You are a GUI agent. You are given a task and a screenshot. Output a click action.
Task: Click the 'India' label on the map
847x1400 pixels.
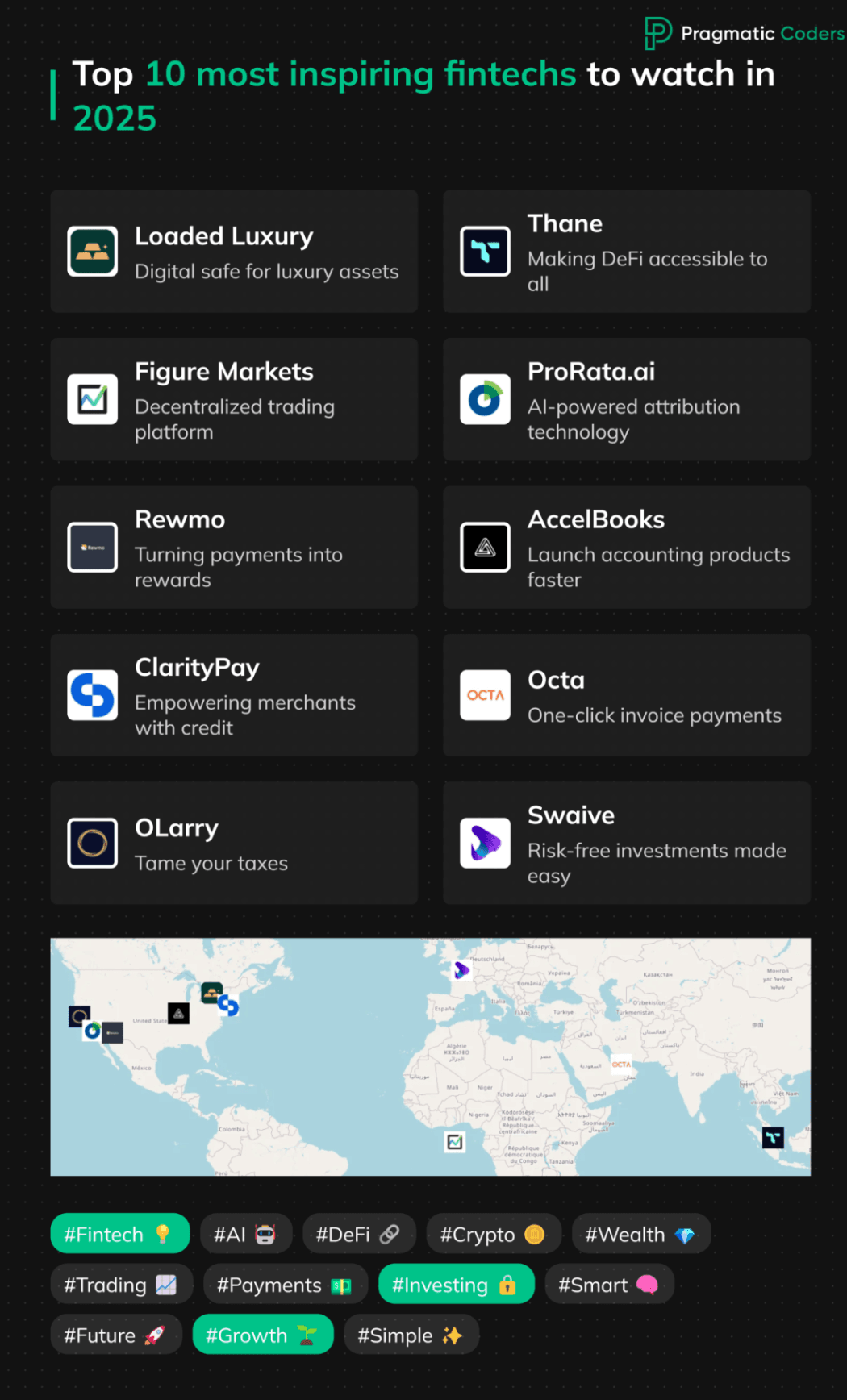tap(697, 1073)
